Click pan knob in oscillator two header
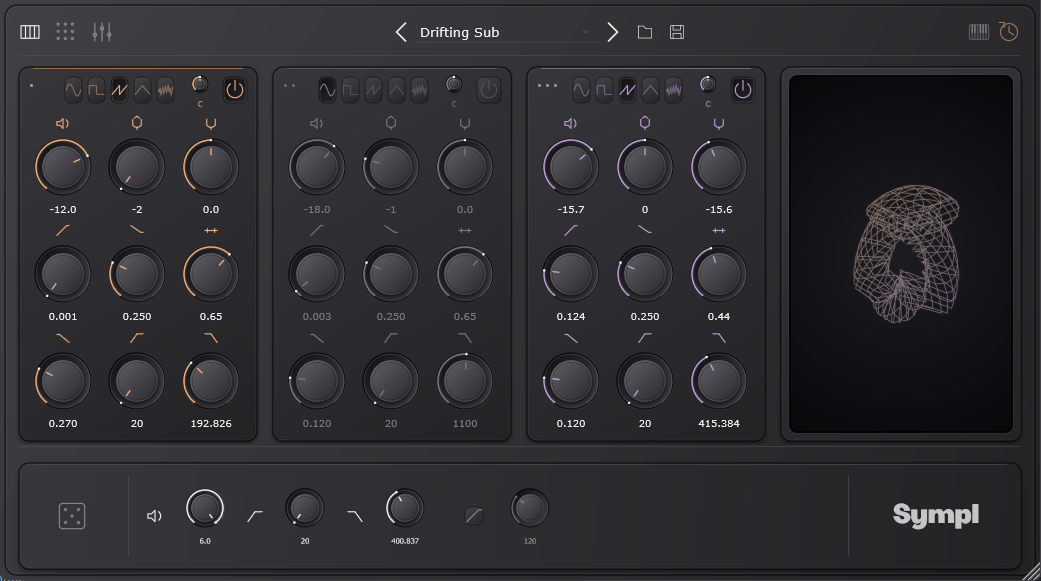Image resolution: width=1041 pixels, height=581 pixels. click(454, 84)
